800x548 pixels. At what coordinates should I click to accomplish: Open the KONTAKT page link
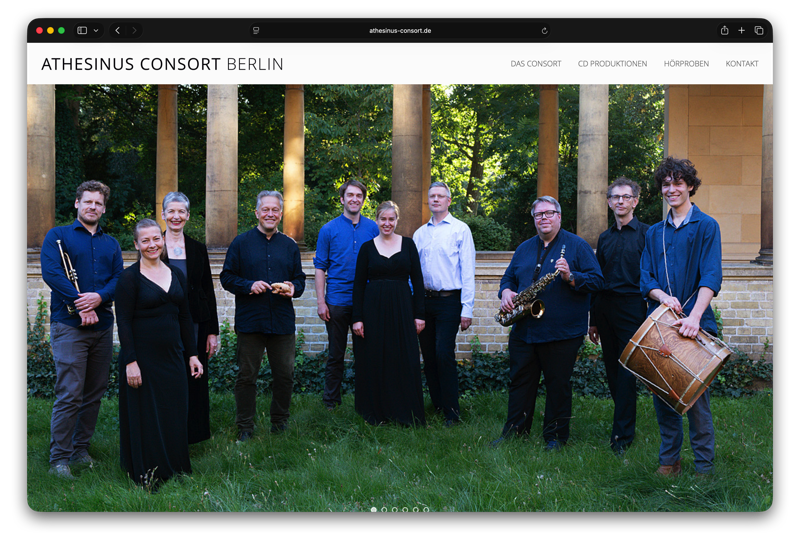(742, 64)
